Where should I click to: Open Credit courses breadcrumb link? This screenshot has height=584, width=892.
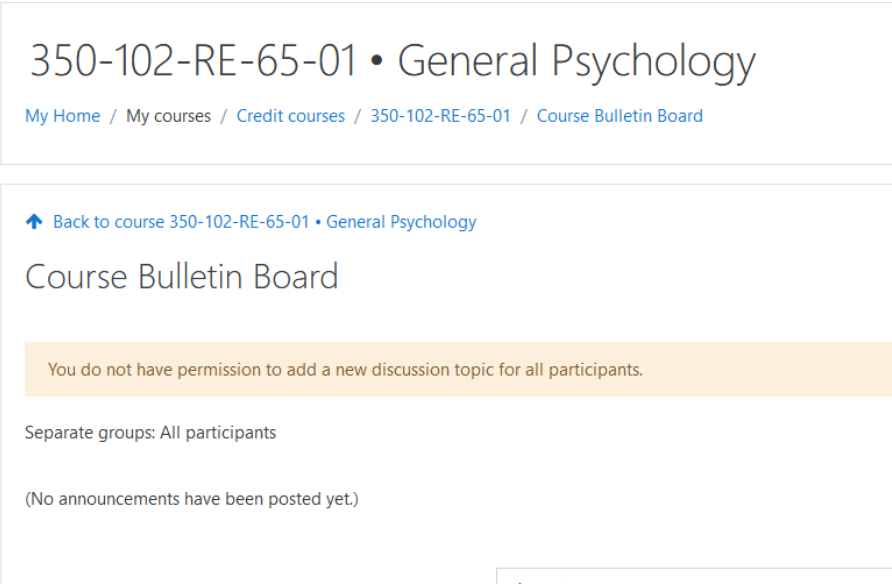click(291, 116)
